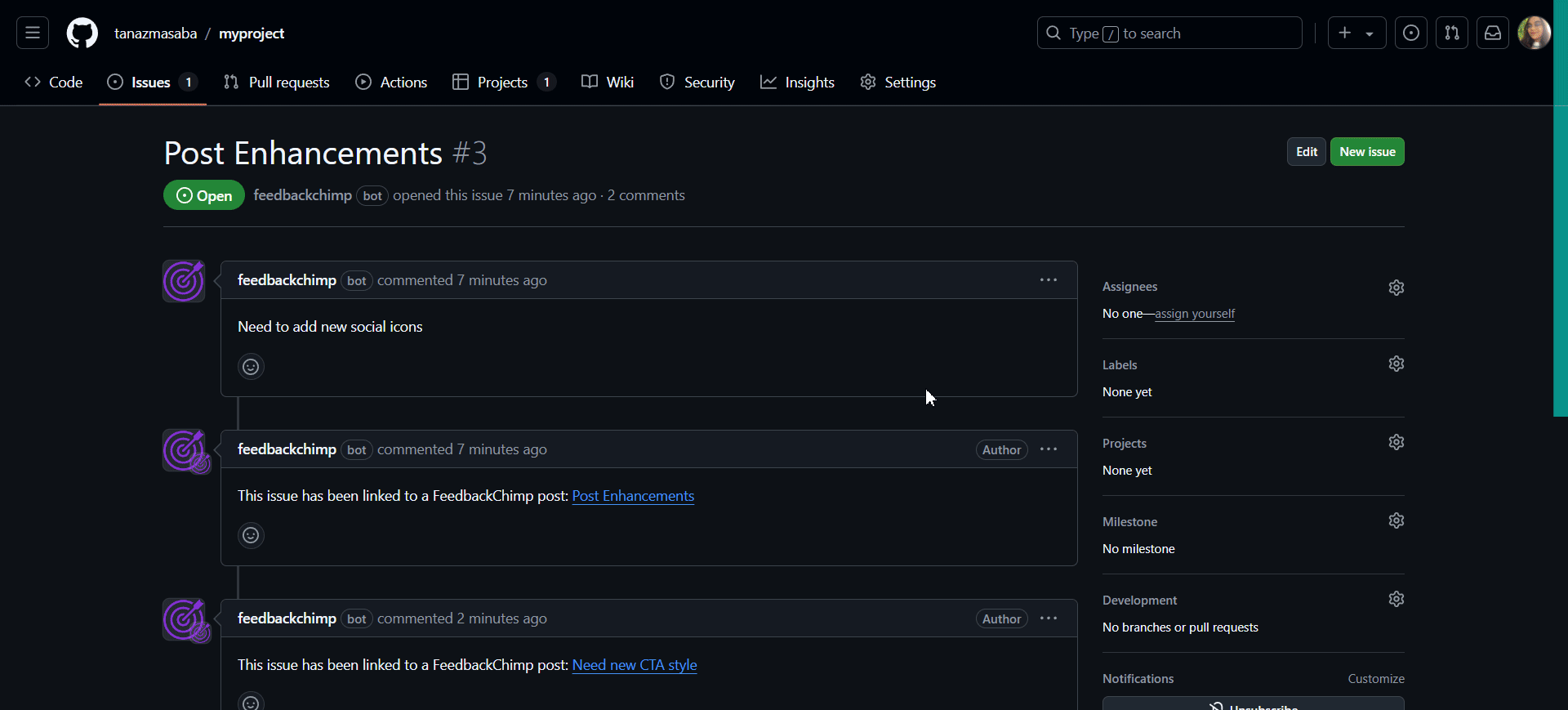This screenshot has width=1568, height=710.
Task: Click the Author badge on second comment
Action: [1001, 450]
